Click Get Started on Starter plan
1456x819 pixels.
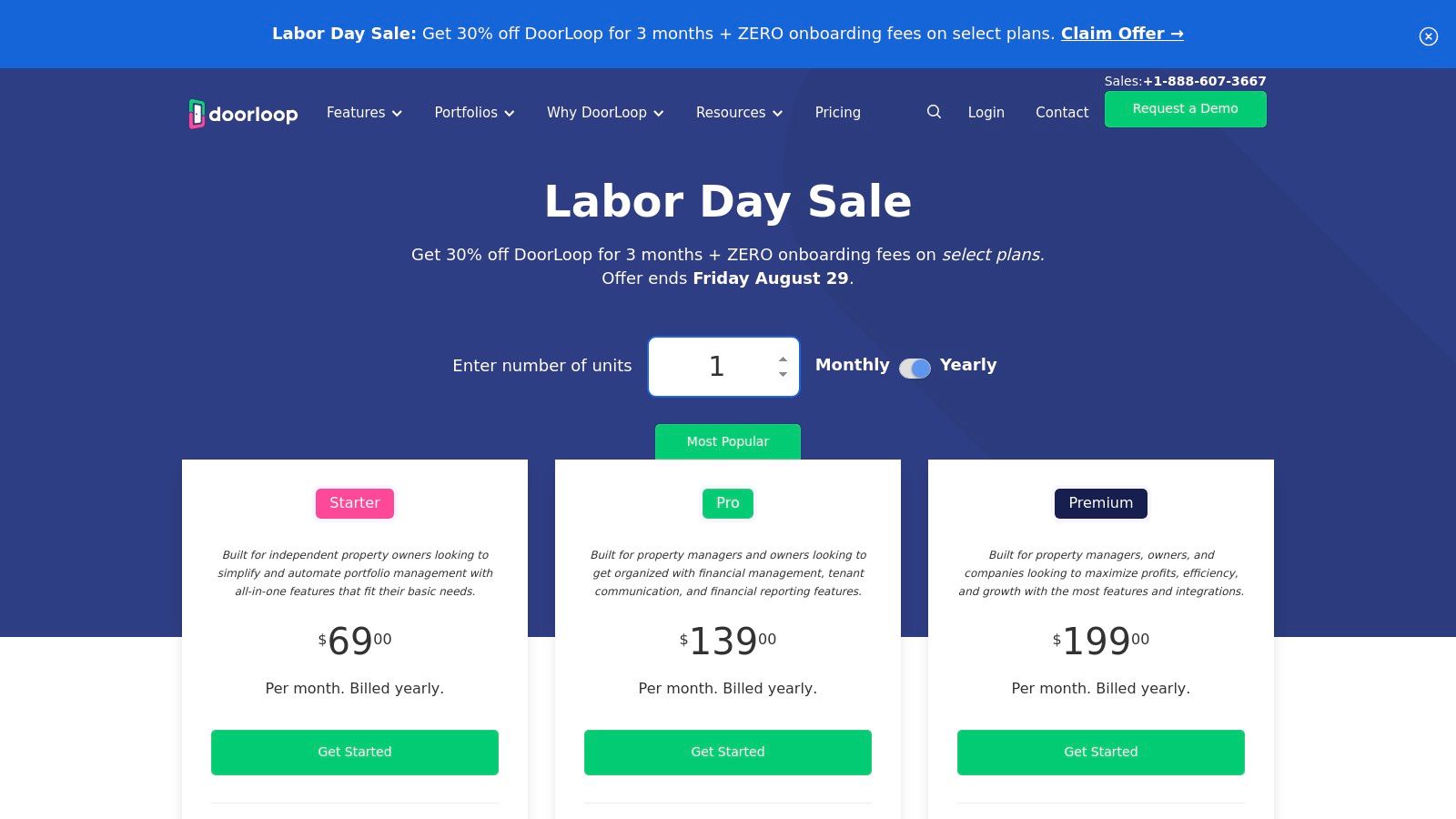coord(355,753)
